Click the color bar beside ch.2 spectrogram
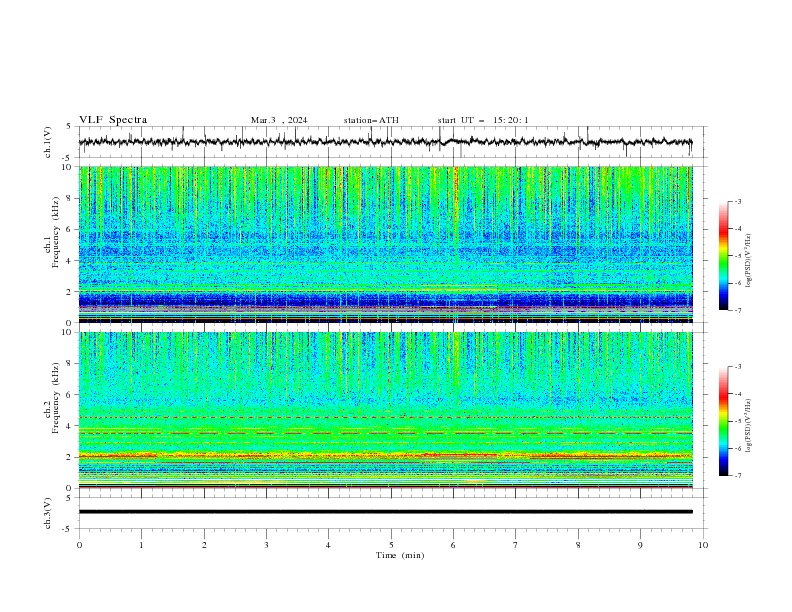 [723, 421]
